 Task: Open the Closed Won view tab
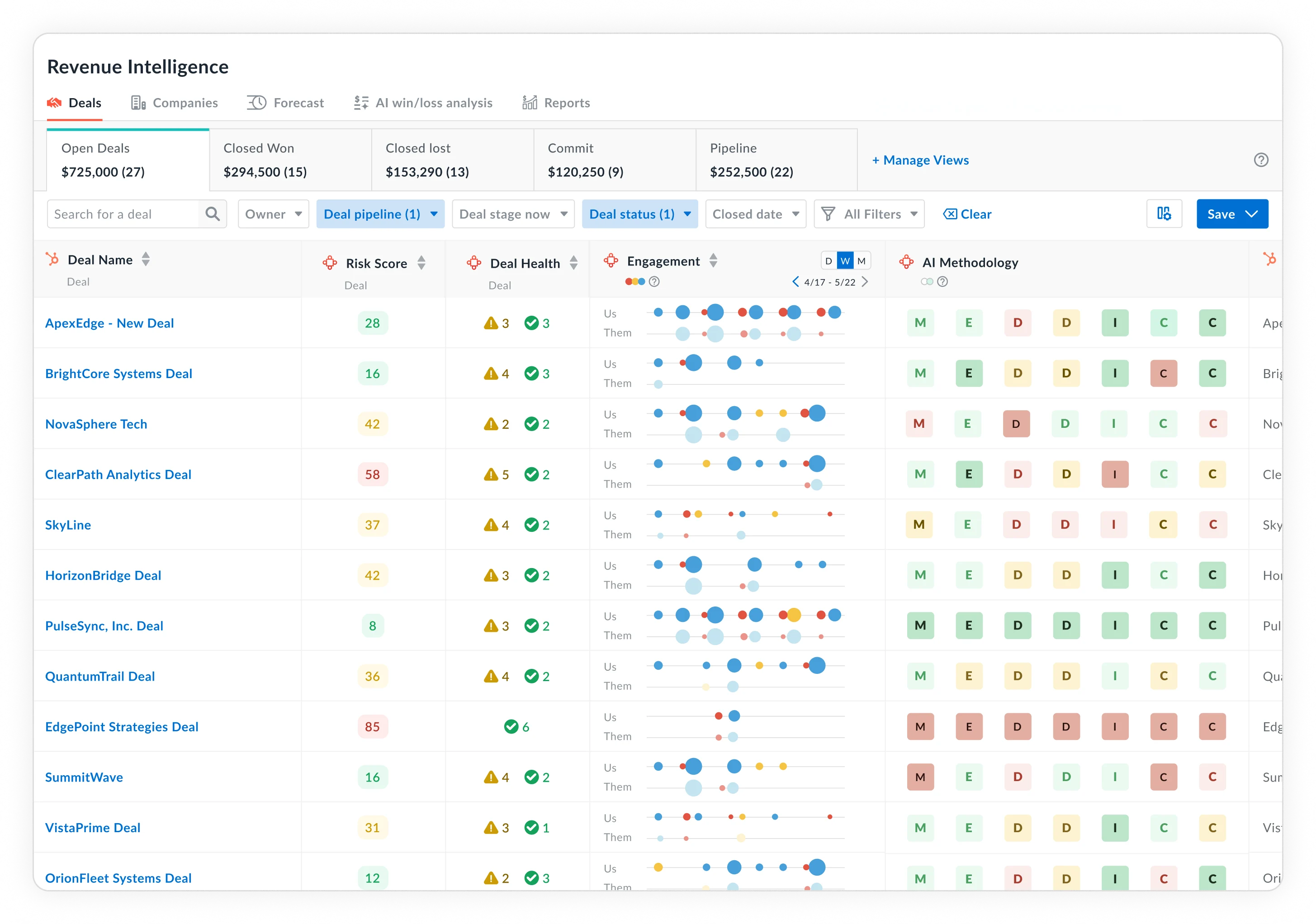coord(290,160)
